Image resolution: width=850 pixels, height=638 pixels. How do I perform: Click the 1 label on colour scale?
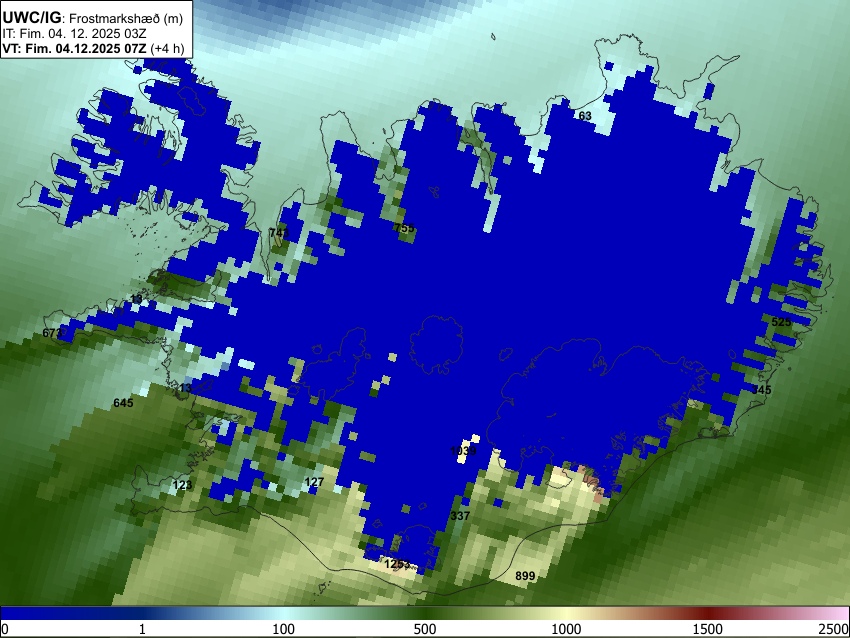pyautogui.click(x=142, y=629)
